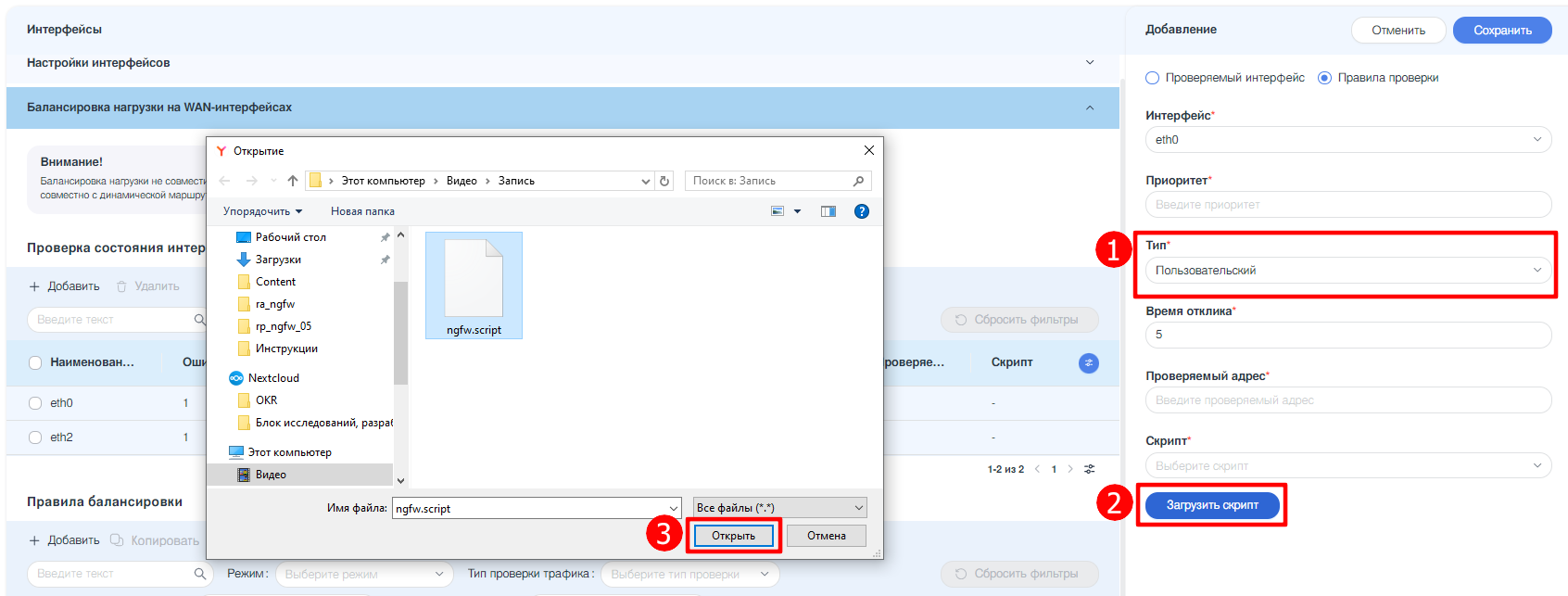
Task: Click the refresh icon beside path bar
Action: [664, 181]
